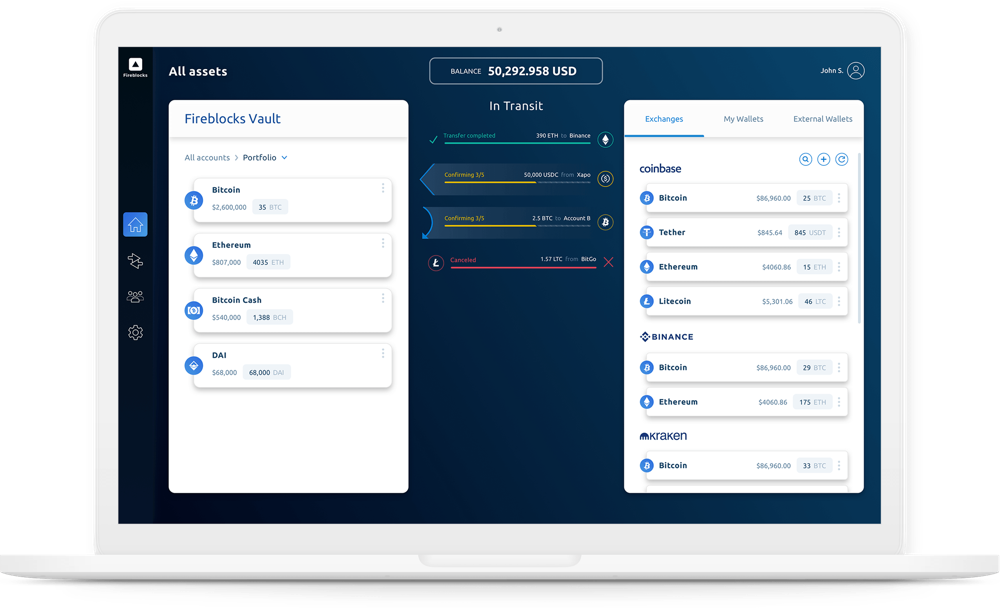Click the exchanges panel vertical scrollbar

point(859,240)
